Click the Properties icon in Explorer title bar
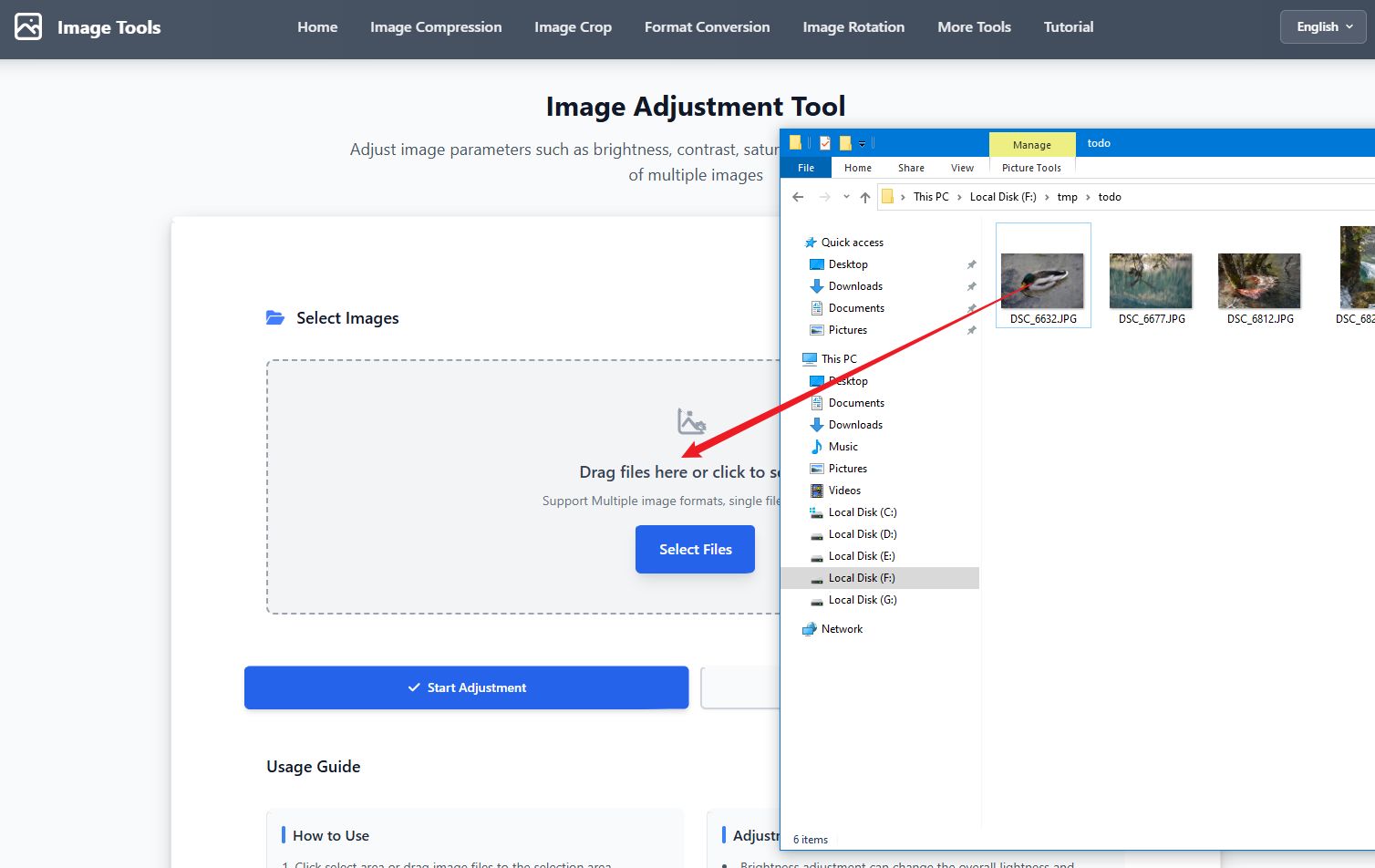This screenshot has width=1375, height=868. (824, 143)
